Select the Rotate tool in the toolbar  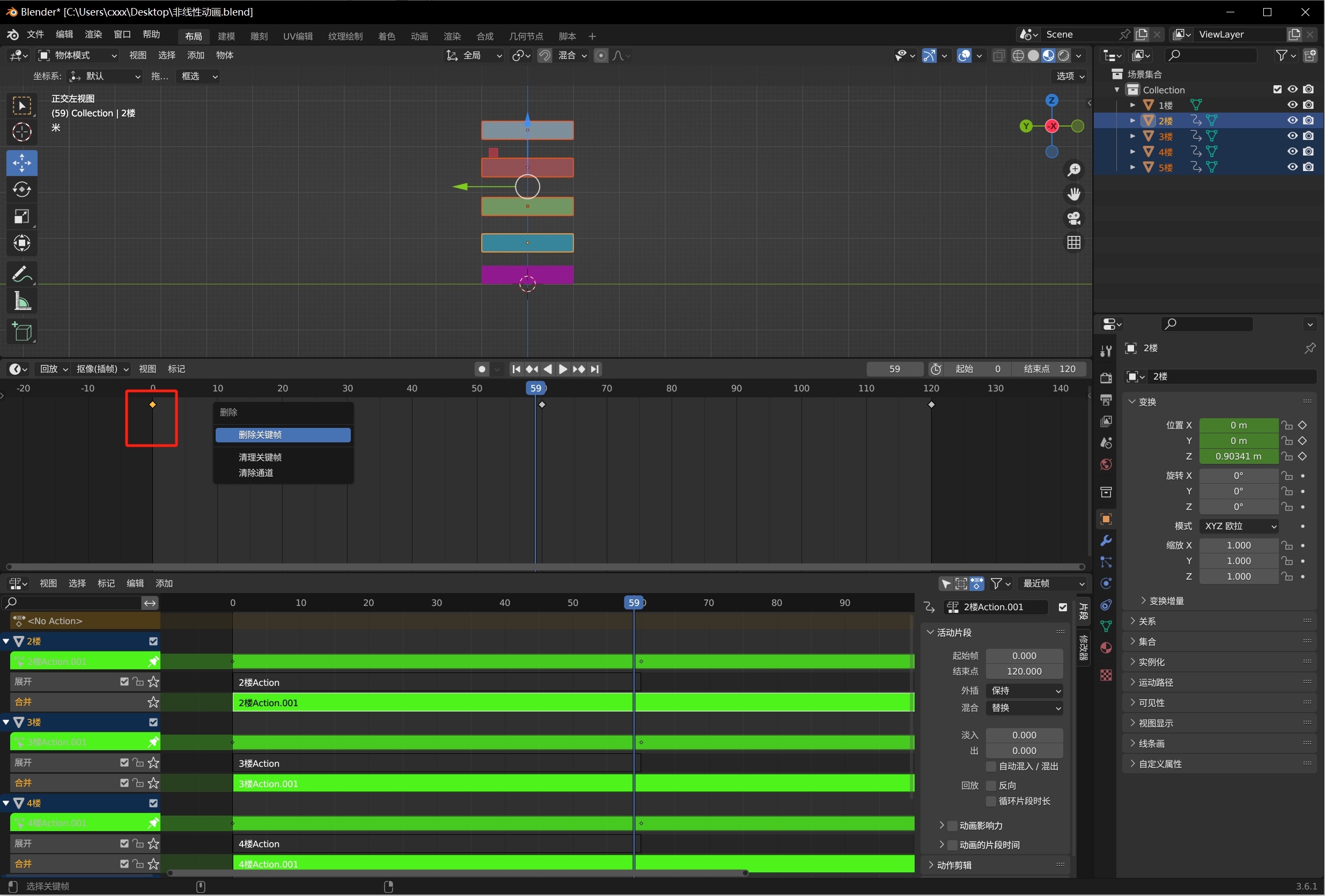(21, 190)
